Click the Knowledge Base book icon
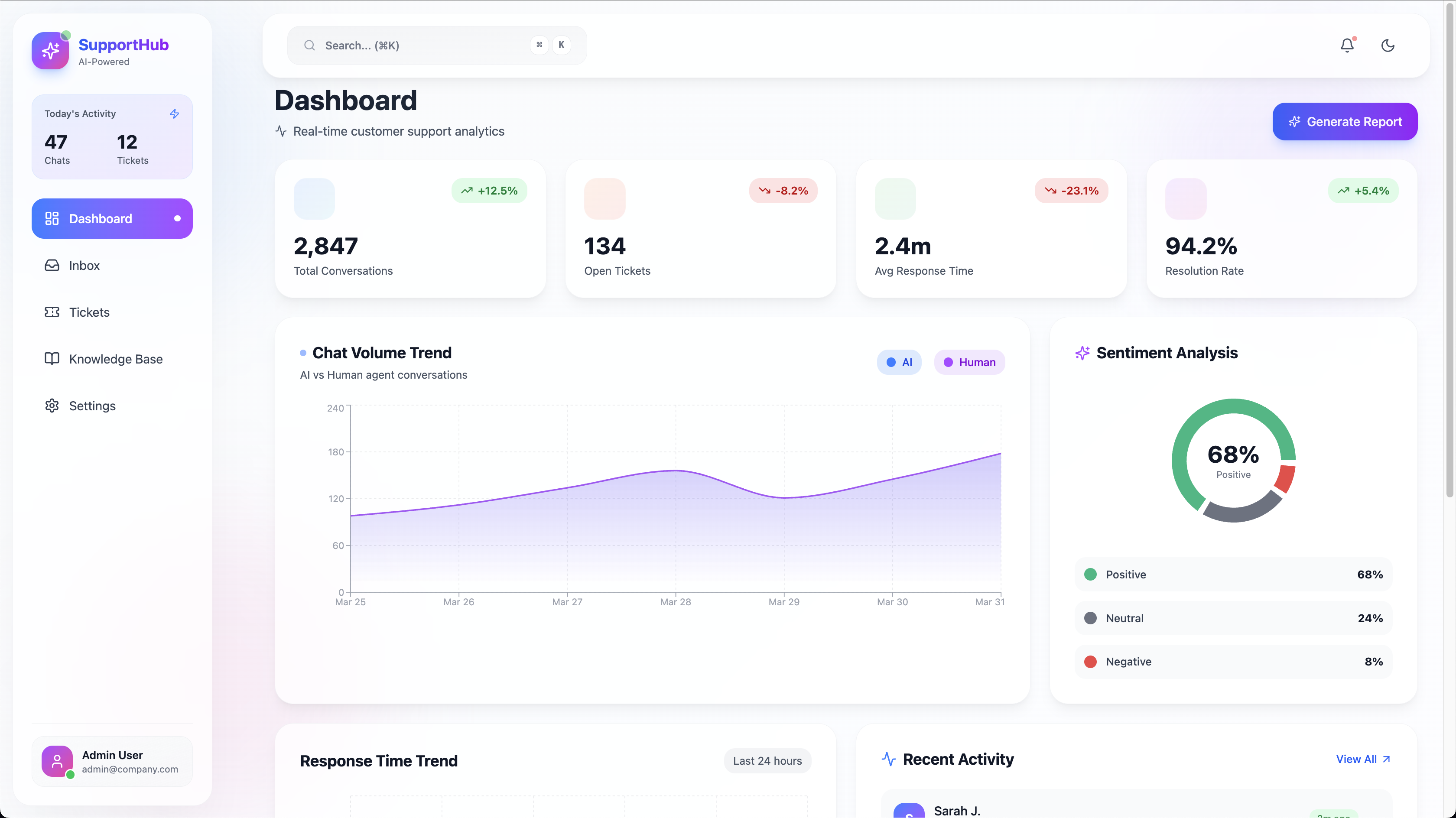 52,359
